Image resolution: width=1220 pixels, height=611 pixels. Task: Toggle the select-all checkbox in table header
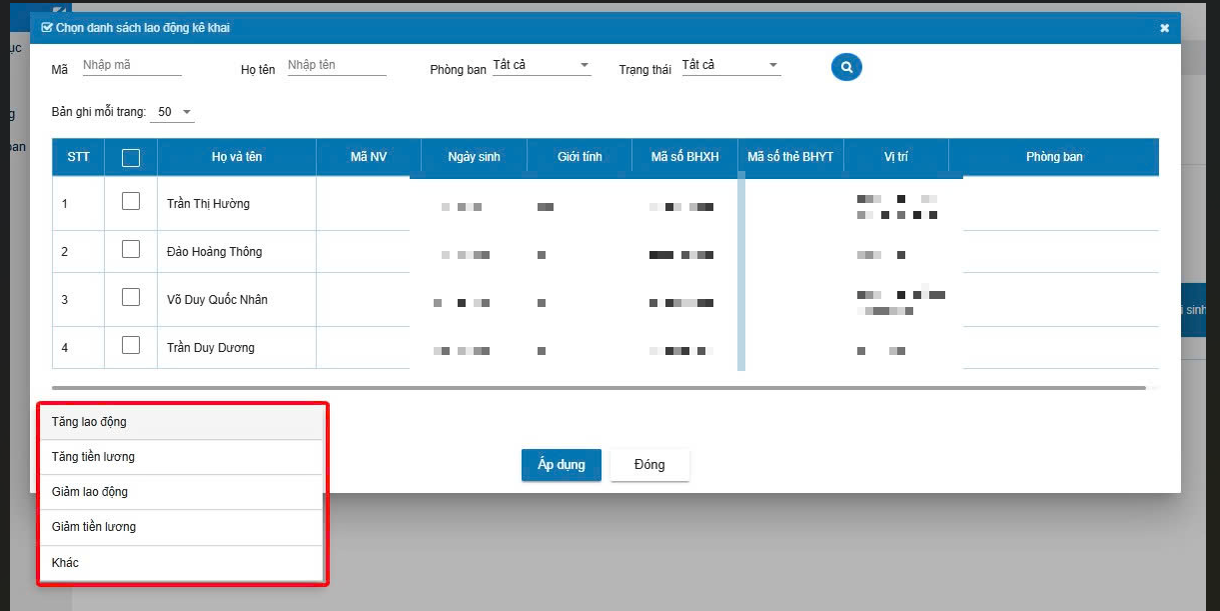tap(131, 157)
